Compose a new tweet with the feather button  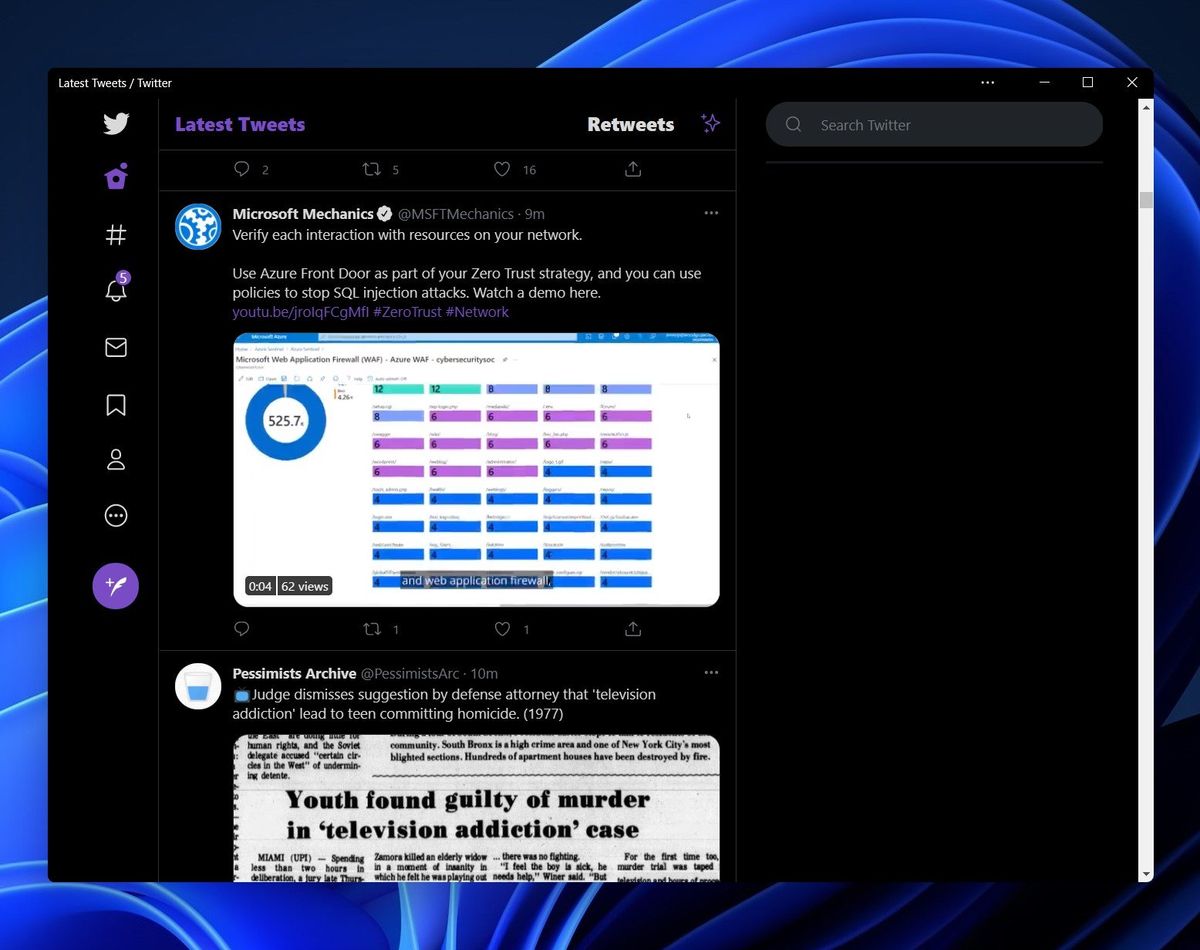coord(115,586)
